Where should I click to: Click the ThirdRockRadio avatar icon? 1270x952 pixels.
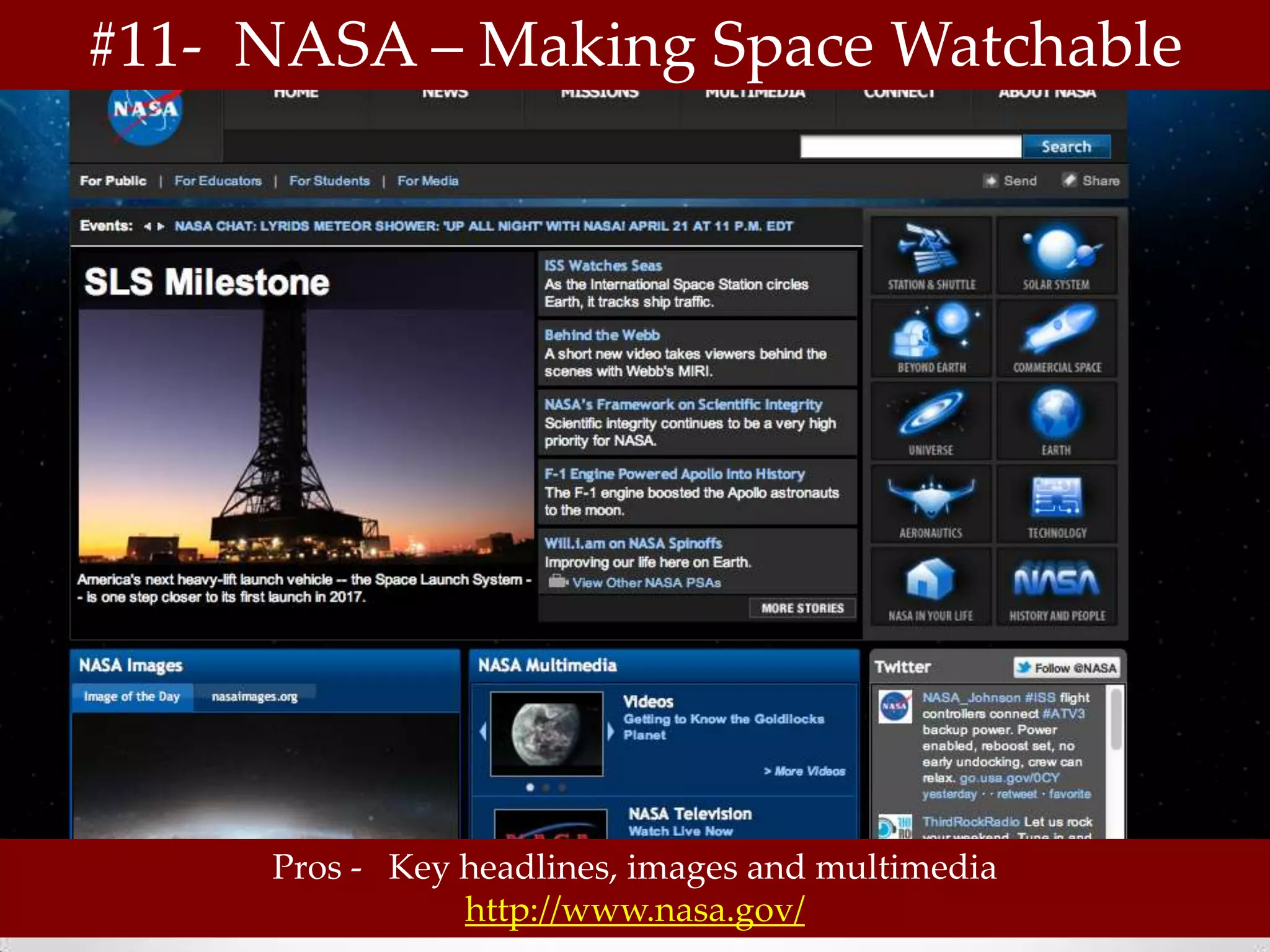point(895,826)
